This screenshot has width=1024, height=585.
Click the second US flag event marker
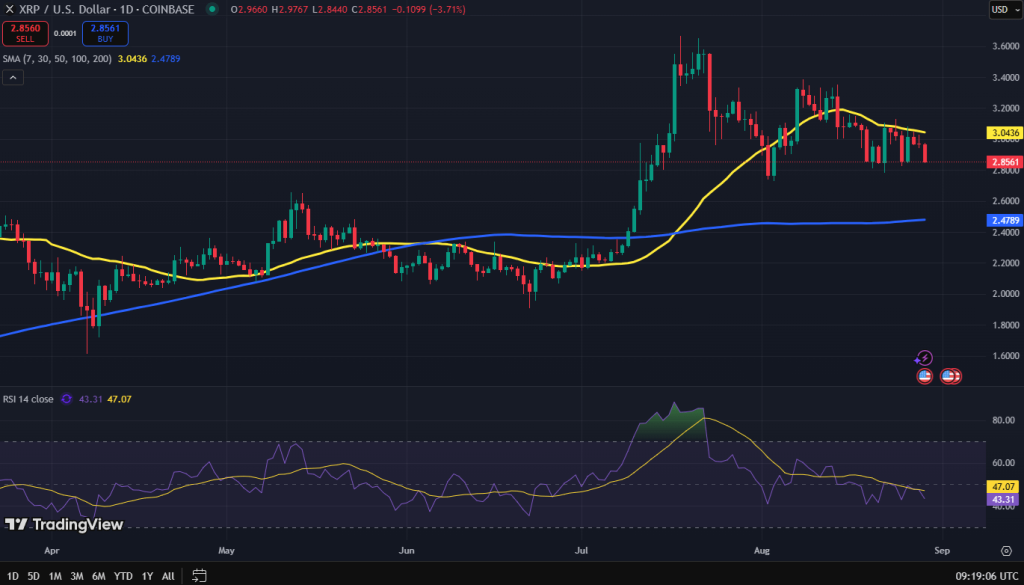point(948,375)
